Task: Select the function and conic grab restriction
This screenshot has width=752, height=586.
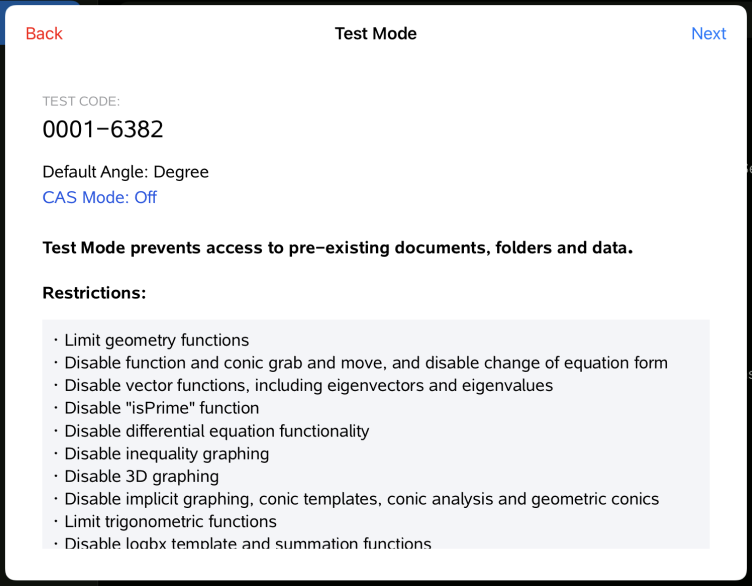Action: coord(366,363)
